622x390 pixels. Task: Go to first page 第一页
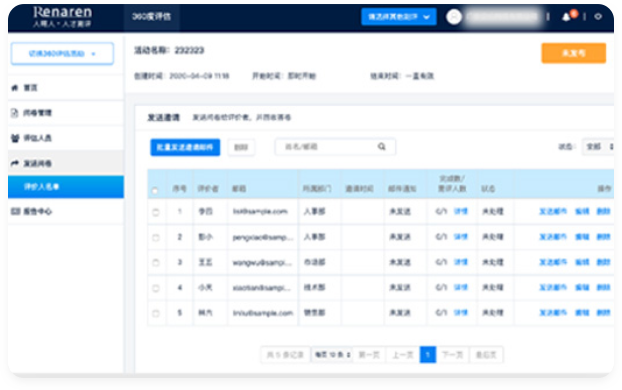coord(369,355)
